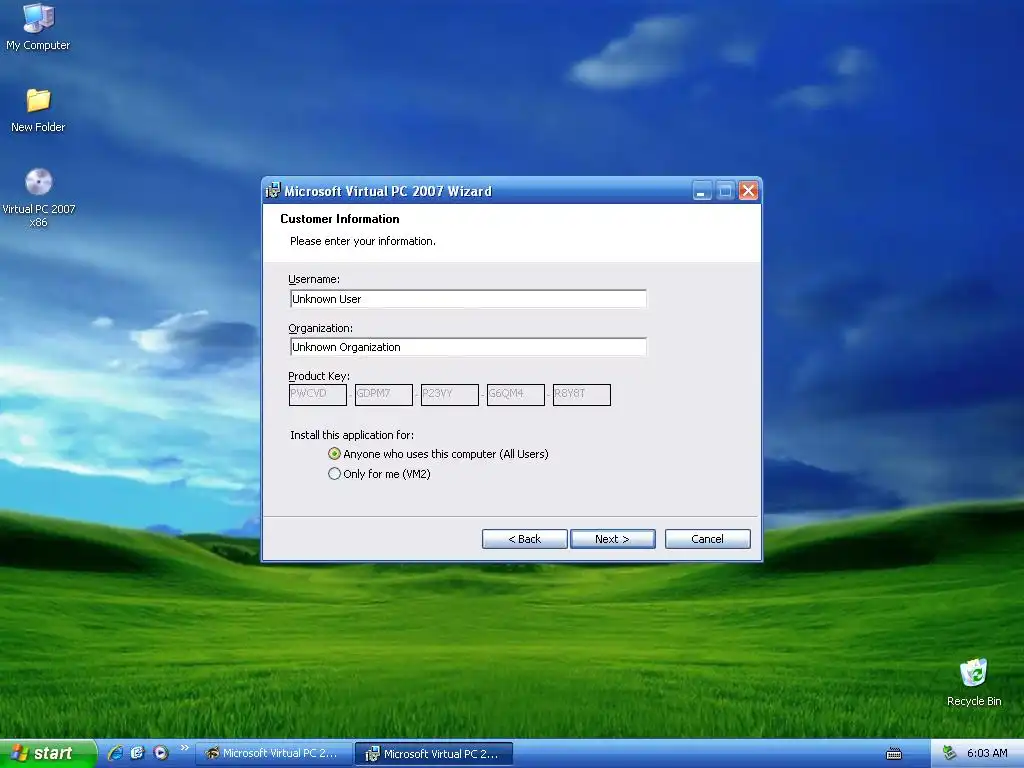
Task: Open the Start menu
Action: point(48,753)
